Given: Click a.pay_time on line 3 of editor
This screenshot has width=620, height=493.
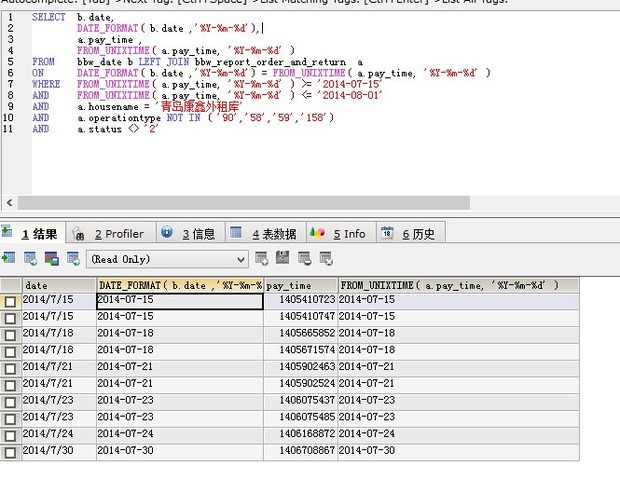Looking at the screenshot, I should pos(105,40).
